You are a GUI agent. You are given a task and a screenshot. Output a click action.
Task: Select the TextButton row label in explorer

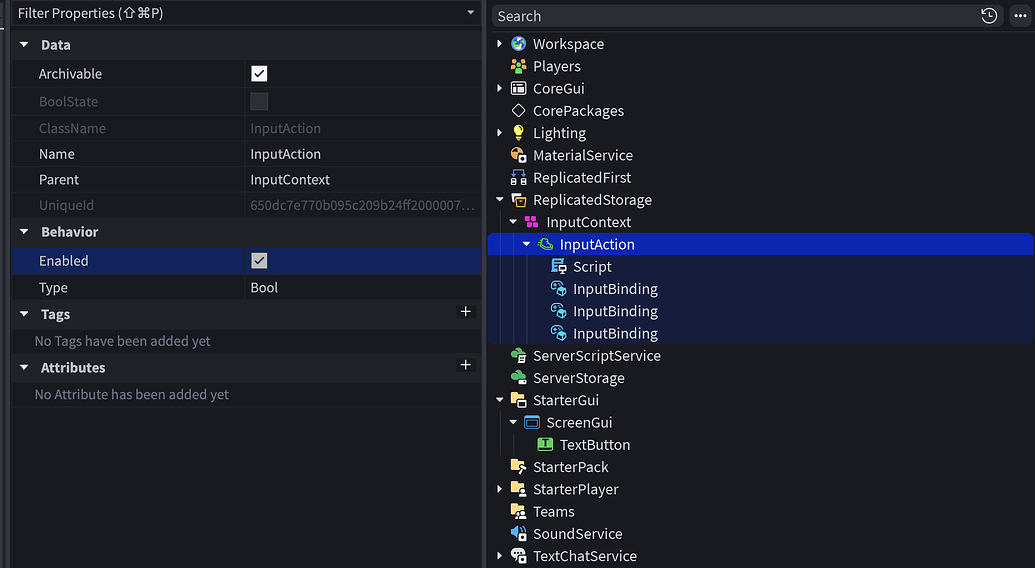595,445
